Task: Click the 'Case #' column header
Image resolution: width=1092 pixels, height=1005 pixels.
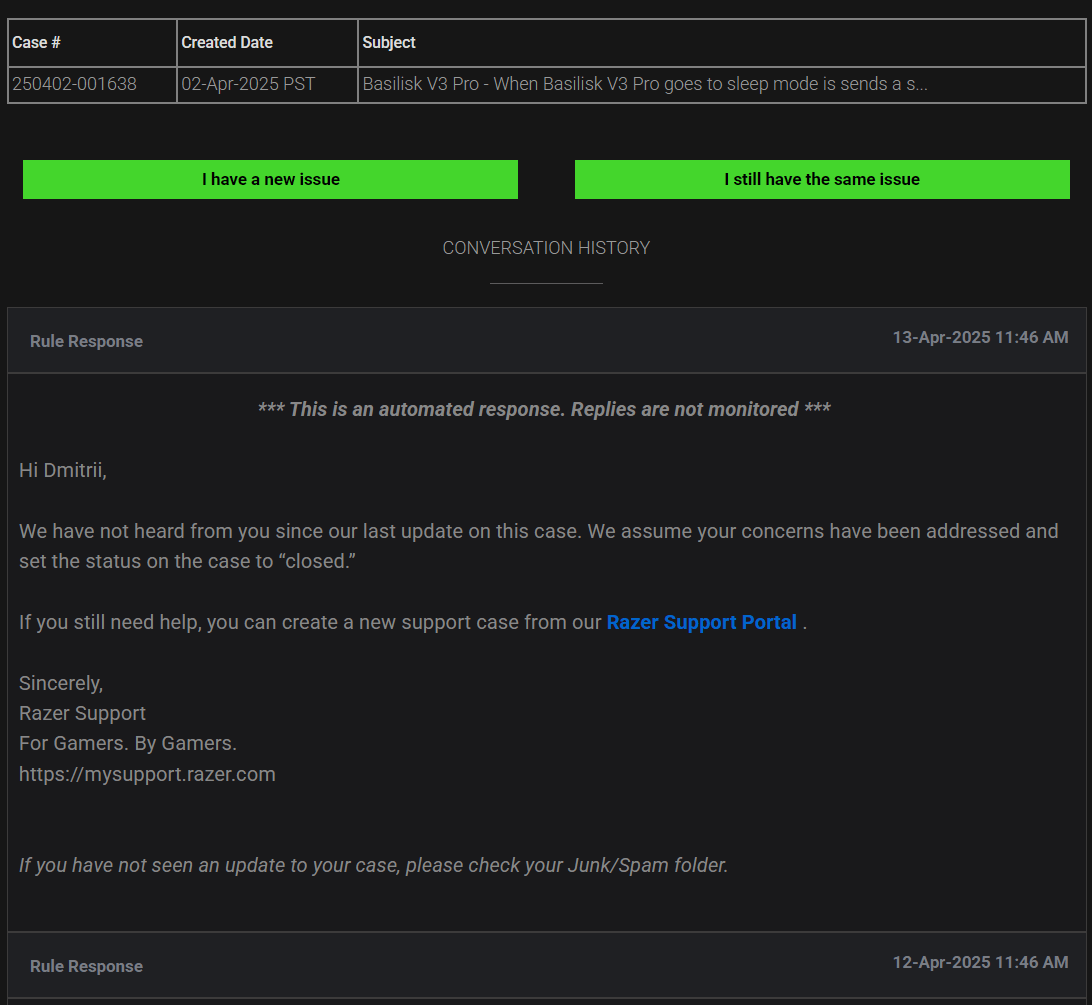Action: tap(93, 42)
